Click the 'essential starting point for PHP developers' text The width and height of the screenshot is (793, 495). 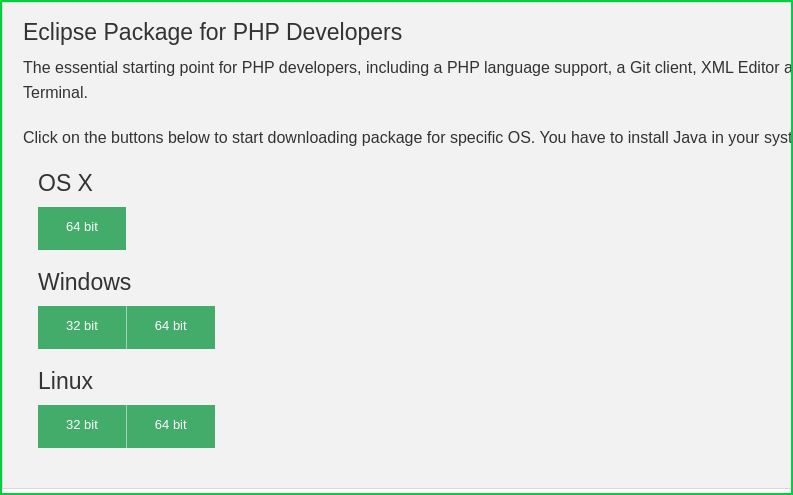click(x=207, y=68)
